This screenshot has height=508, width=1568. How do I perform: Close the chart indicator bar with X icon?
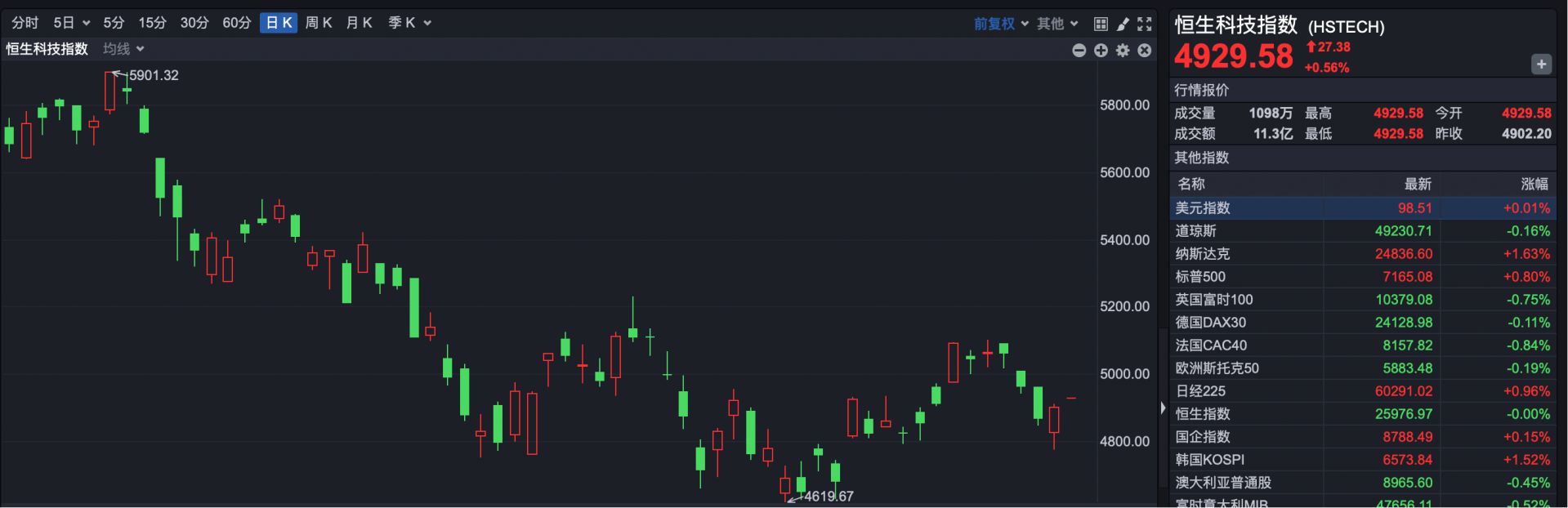(1145, 51)
